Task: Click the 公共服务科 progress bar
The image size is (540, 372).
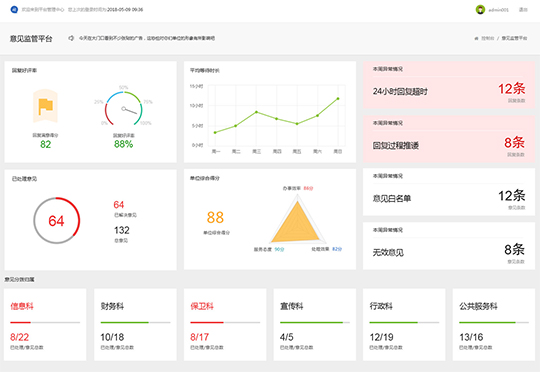Action: point(494,323)
